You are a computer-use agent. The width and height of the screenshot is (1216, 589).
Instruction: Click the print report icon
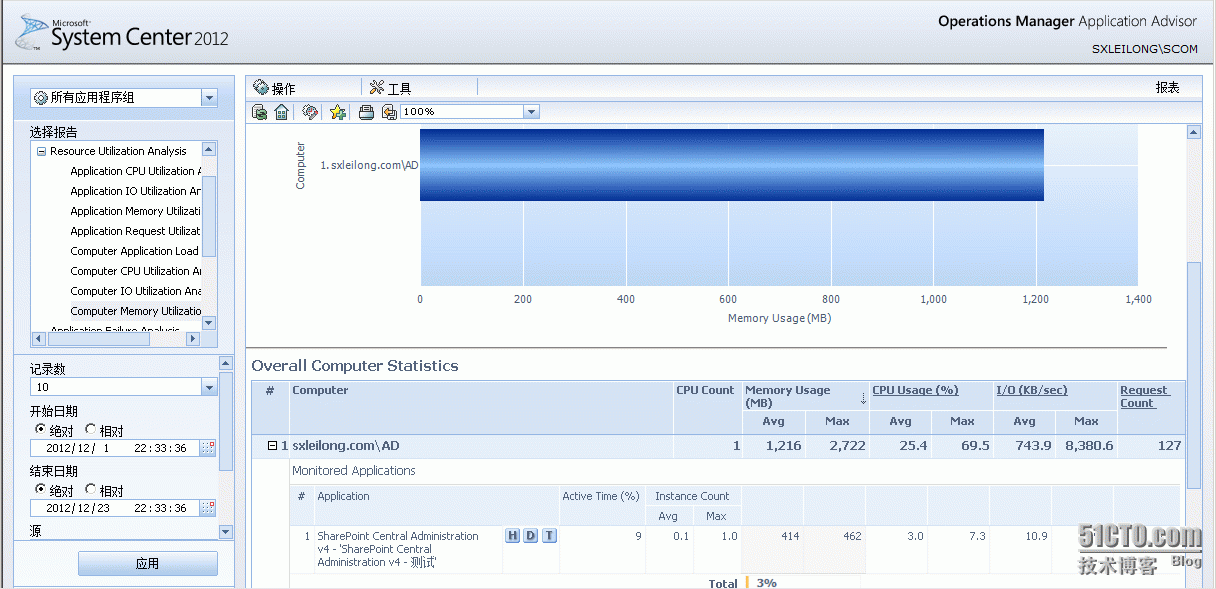point(367,112)
